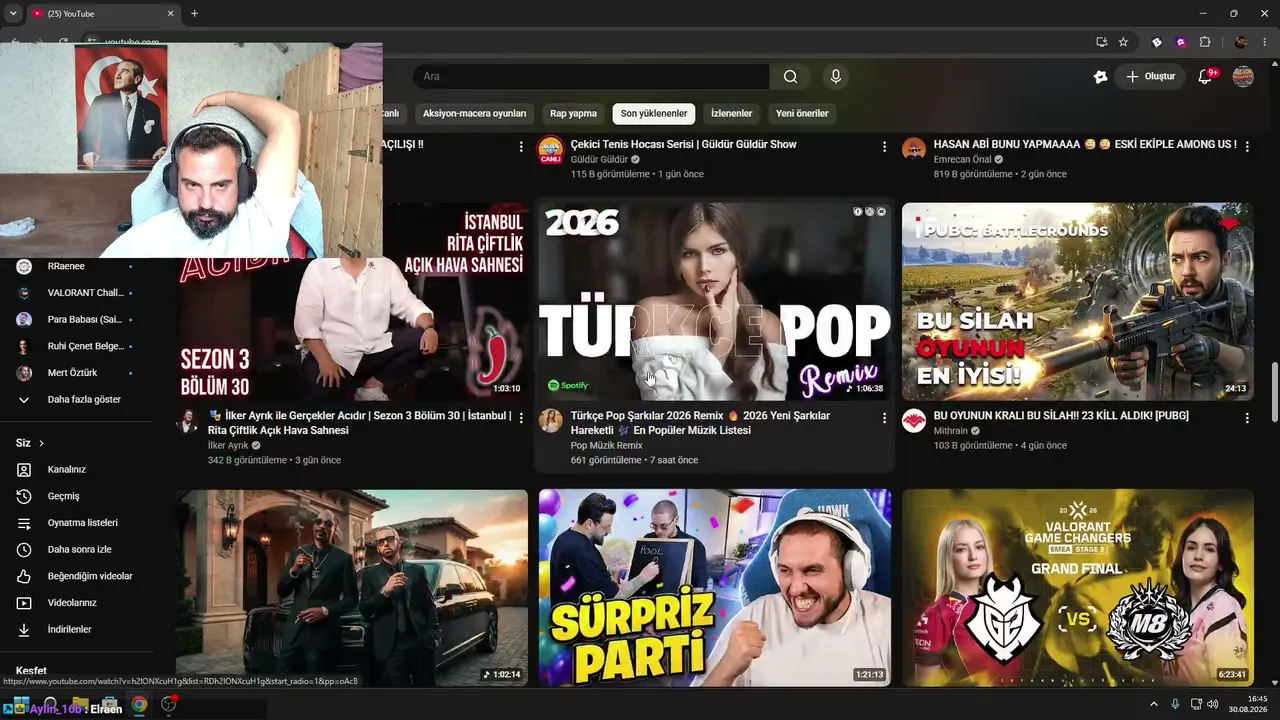Open Güldür Güldür channel avatar
The image size is (1280, 720).
point(551,150)
